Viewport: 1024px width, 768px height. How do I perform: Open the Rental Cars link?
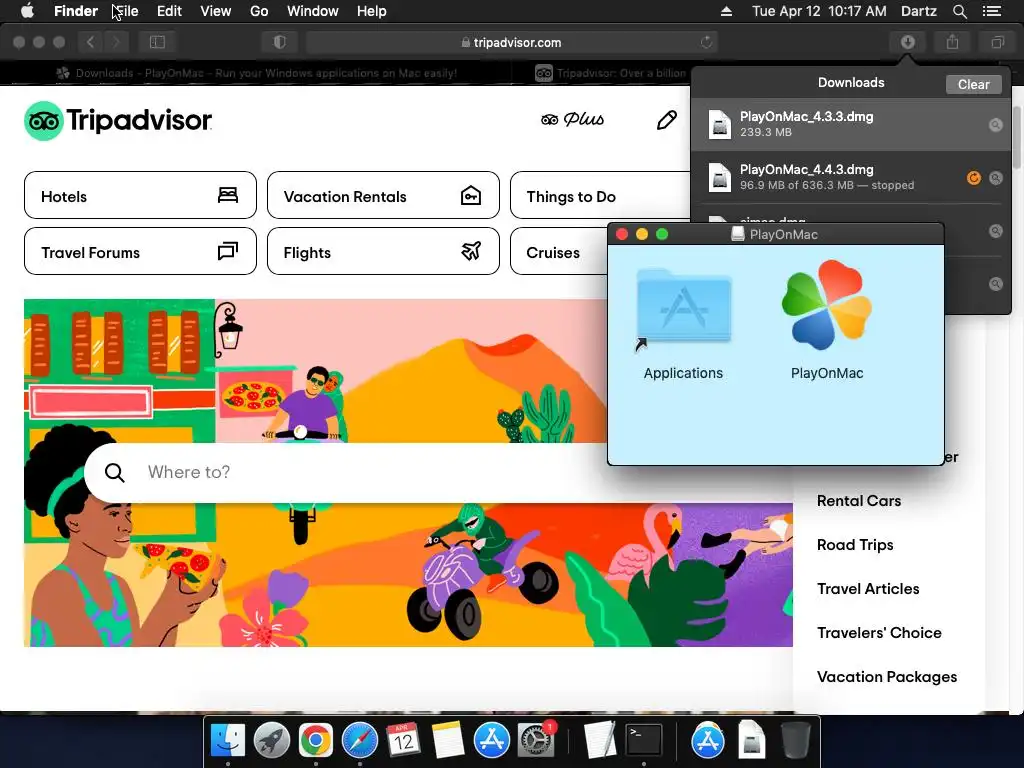(859, 501)
